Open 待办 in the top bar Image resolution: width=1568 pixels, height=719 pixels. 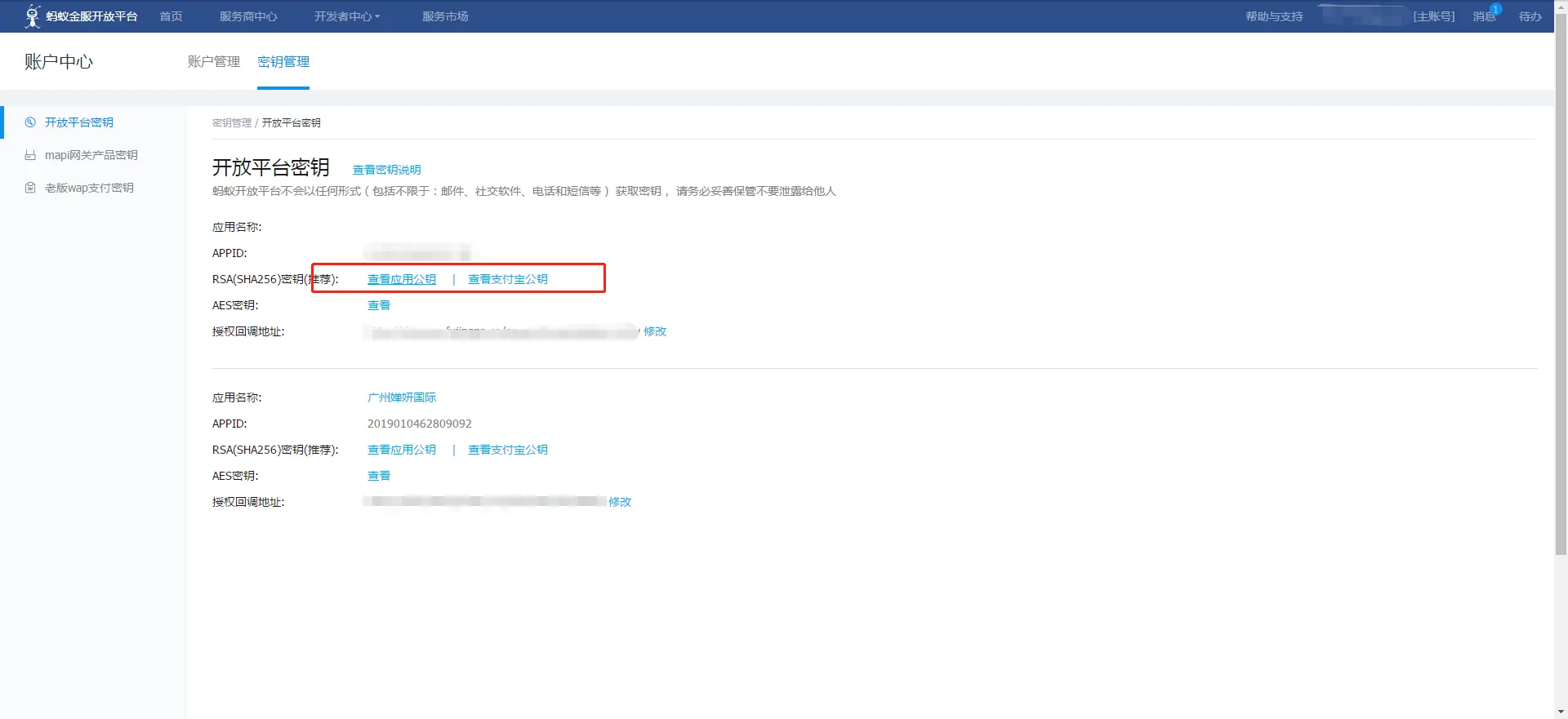click(x=1530, y=16)
